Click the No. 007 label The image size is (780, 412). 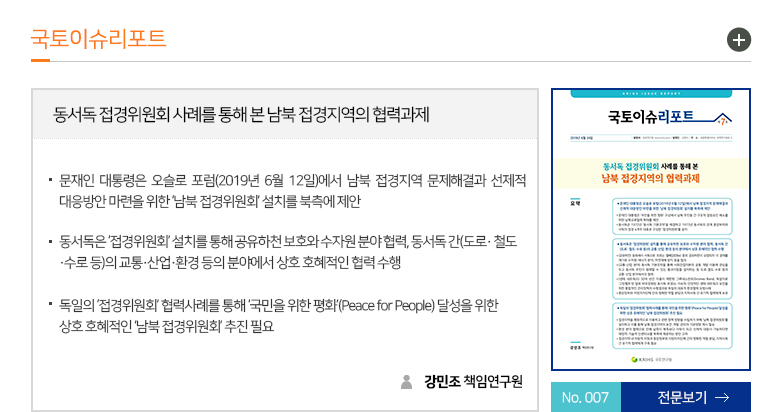[585, 397]
